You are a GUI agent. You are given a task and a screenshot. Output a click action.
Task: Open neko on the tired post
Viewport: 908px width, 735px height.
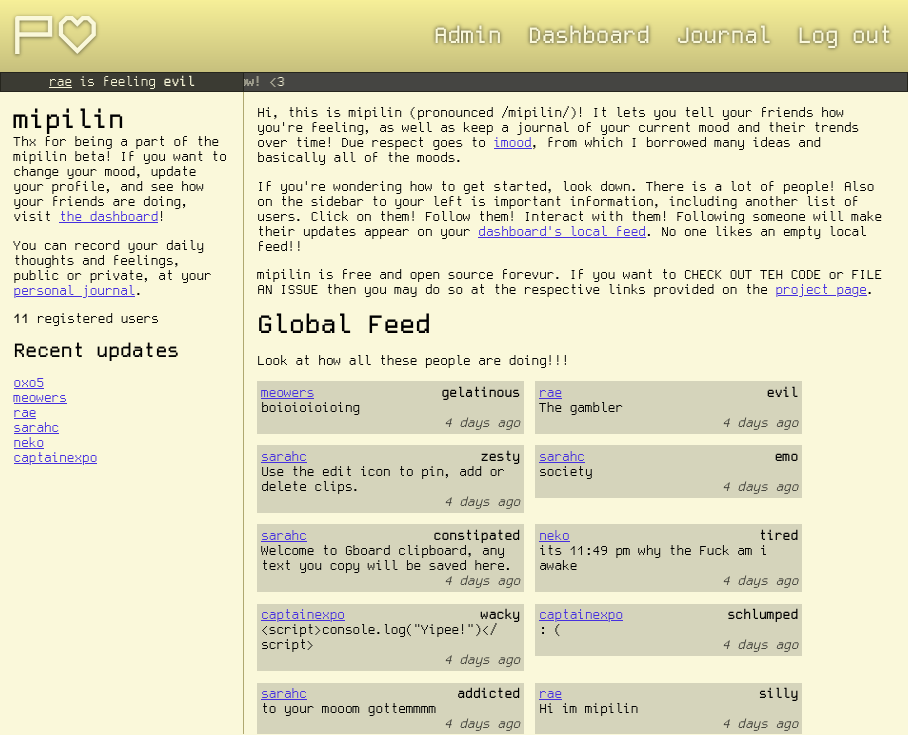tap(554, 536)
